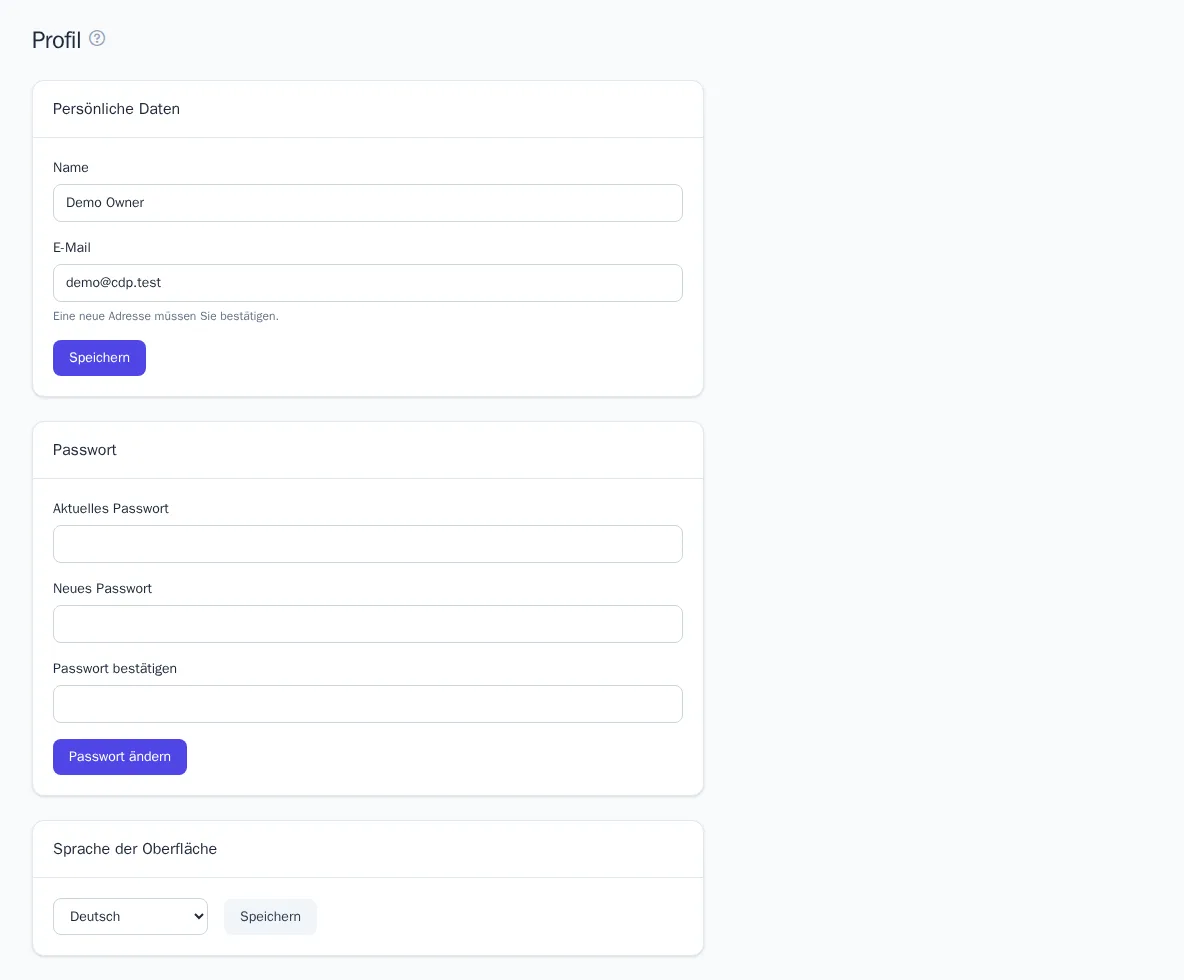Open the help icon beside Profil
This screenshot has width=1184, height=980.
pos(97,38)
